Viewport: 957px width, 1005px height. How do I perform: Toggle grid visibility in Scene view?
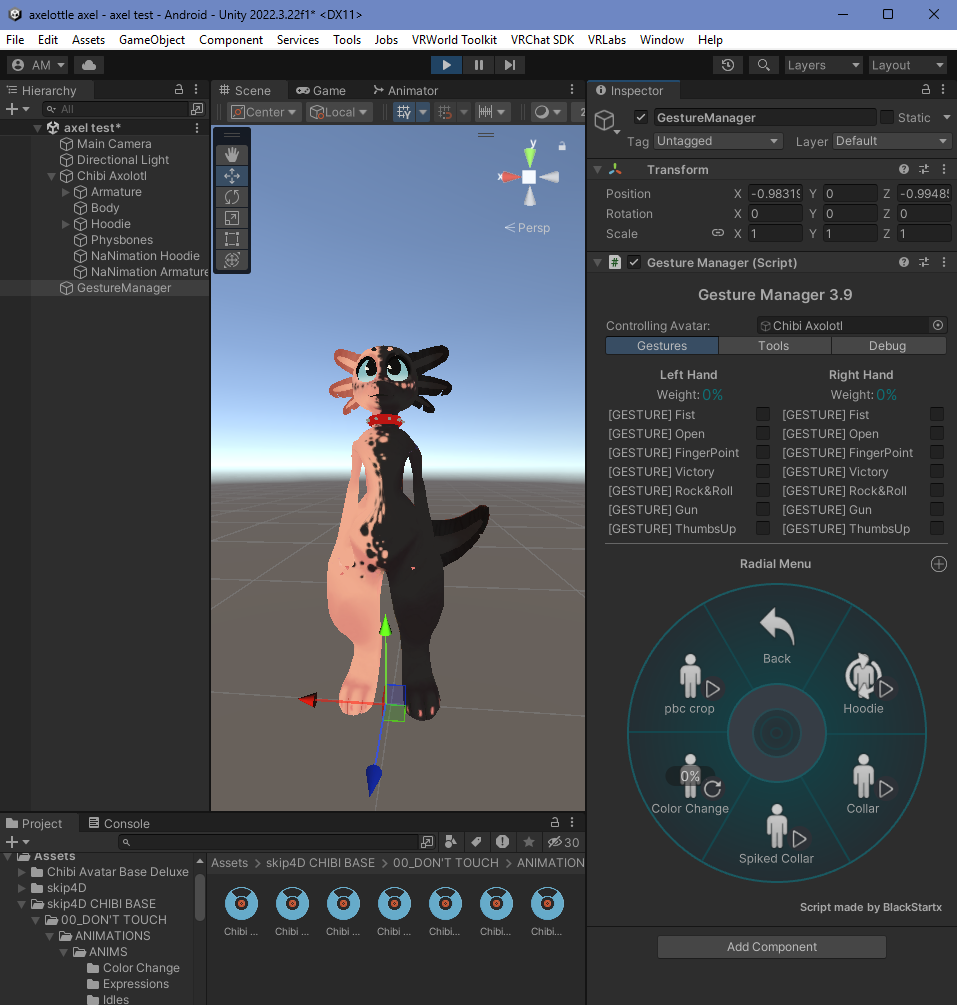coord(403,112)
